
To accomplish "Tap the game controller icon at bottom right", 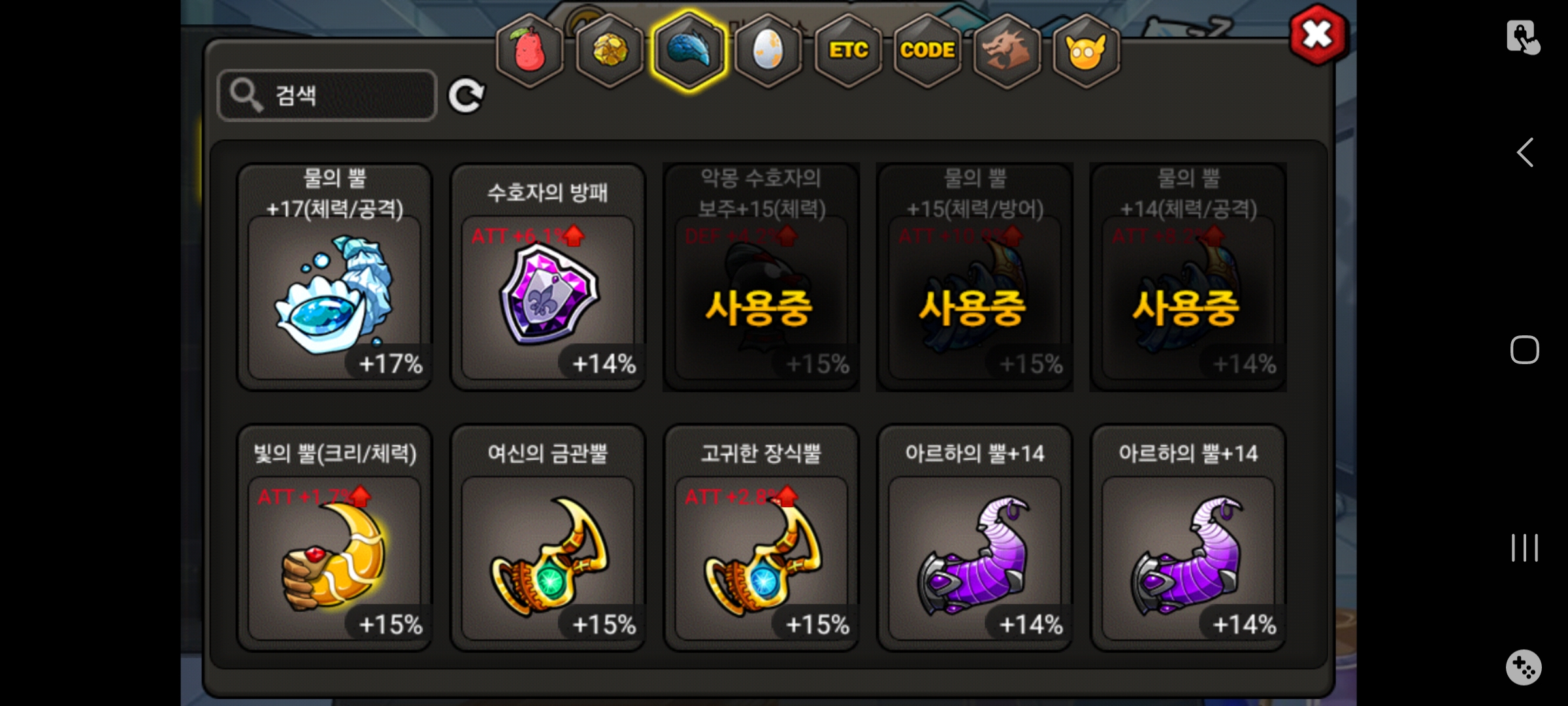I will [x=1524, y=667].
